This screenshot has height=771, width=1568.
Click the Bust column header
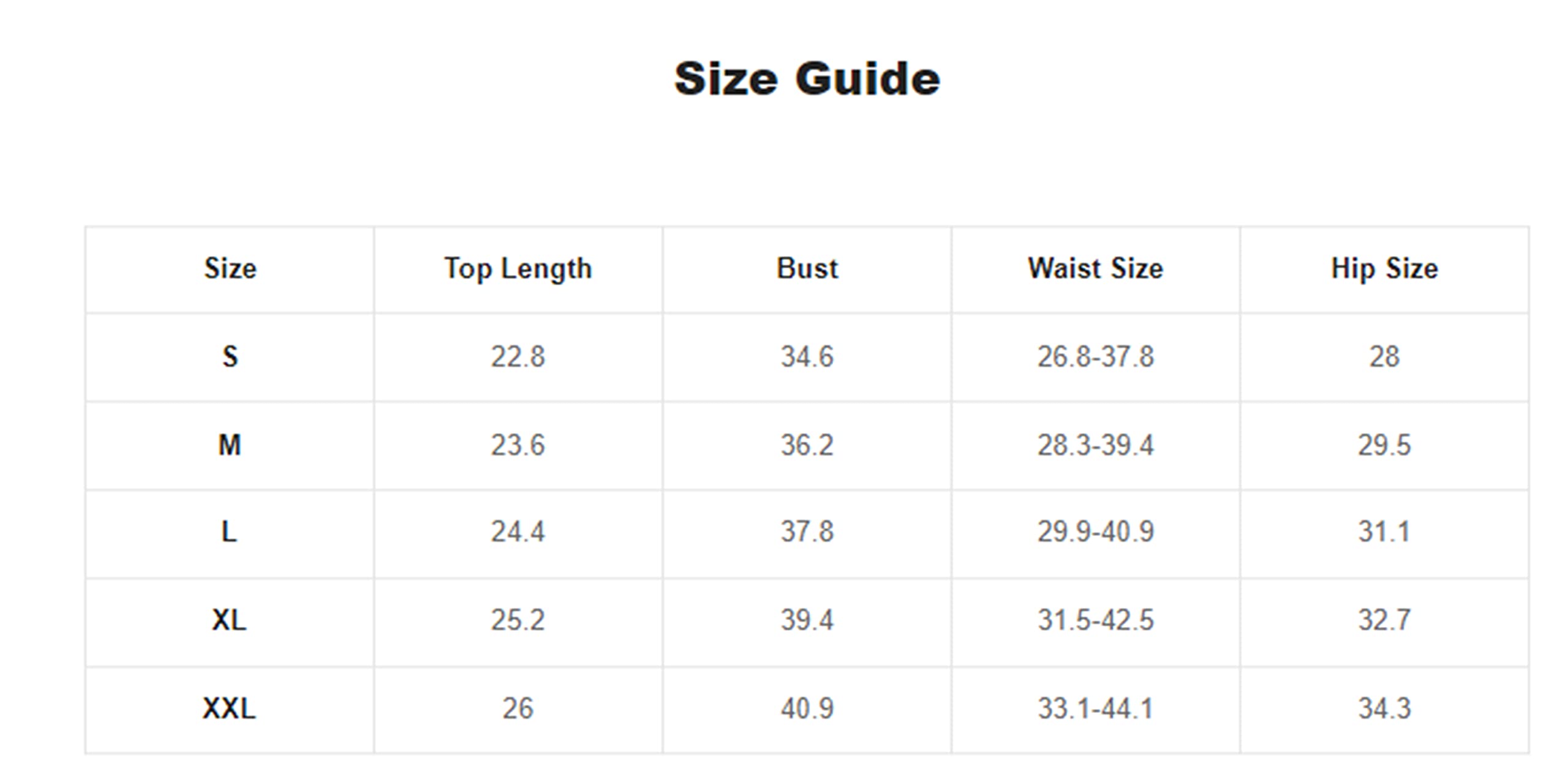tap(807, 269)
